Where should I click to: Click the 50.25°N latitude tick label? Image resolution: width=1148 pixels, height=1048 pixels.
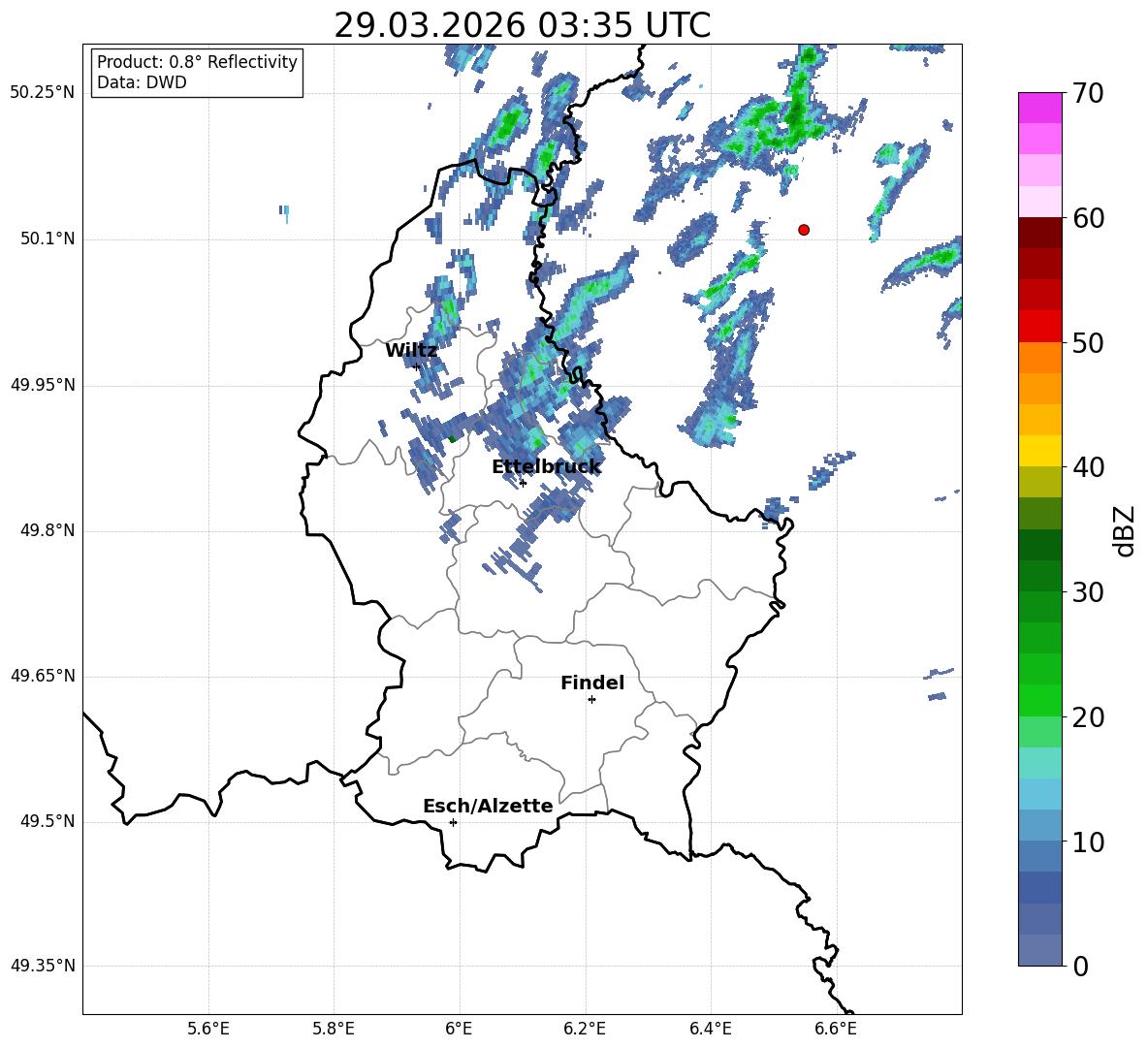point(43,93)
